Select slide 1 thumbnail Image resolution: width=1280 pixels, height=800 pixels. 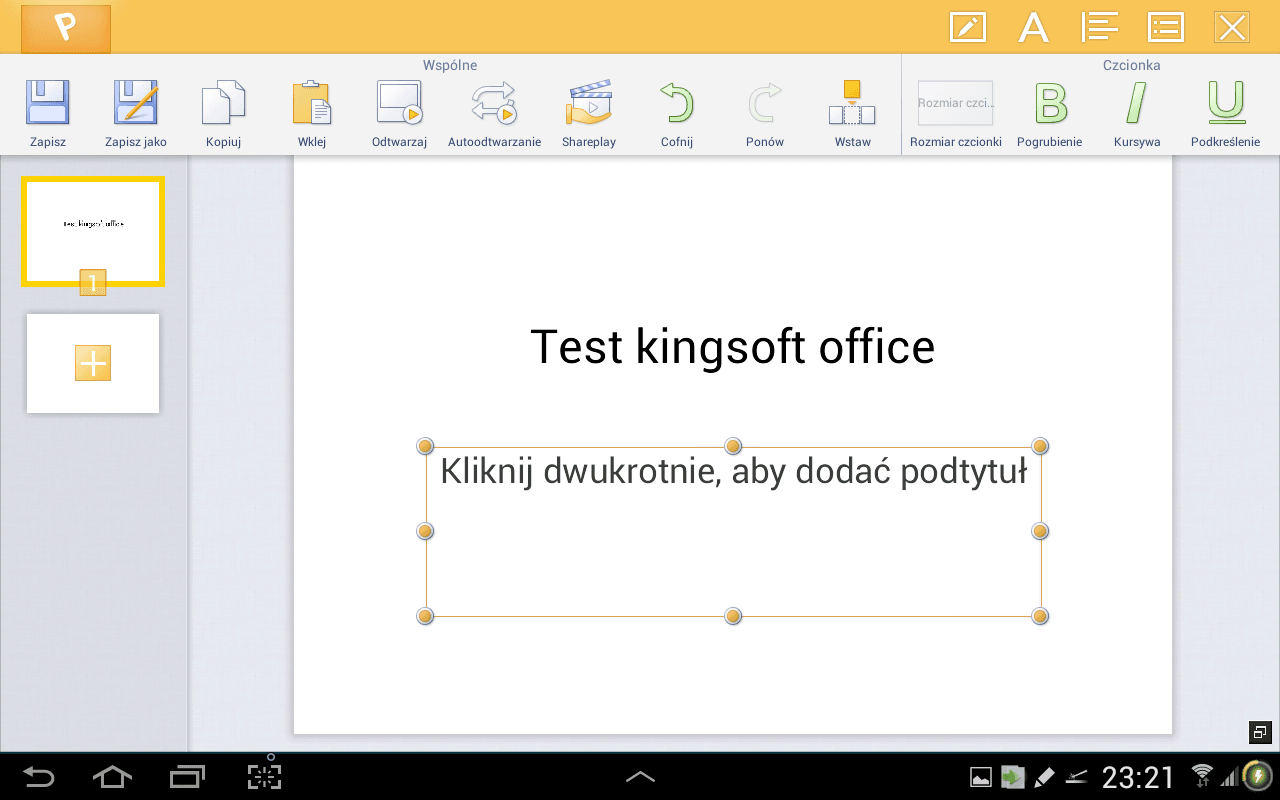click(93, 232)
